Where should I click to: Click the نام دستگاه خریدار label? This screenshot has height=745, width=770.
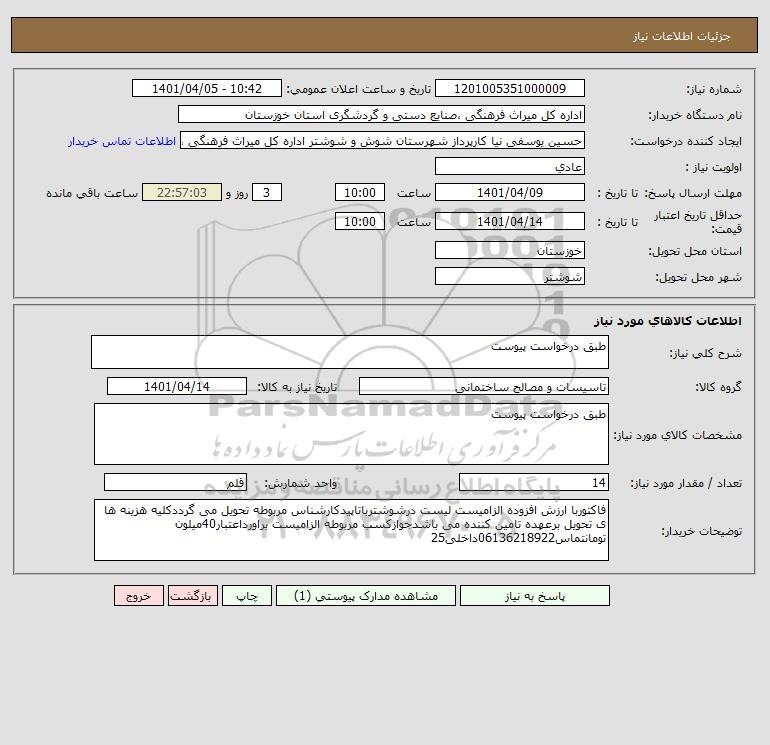(695, 115)
